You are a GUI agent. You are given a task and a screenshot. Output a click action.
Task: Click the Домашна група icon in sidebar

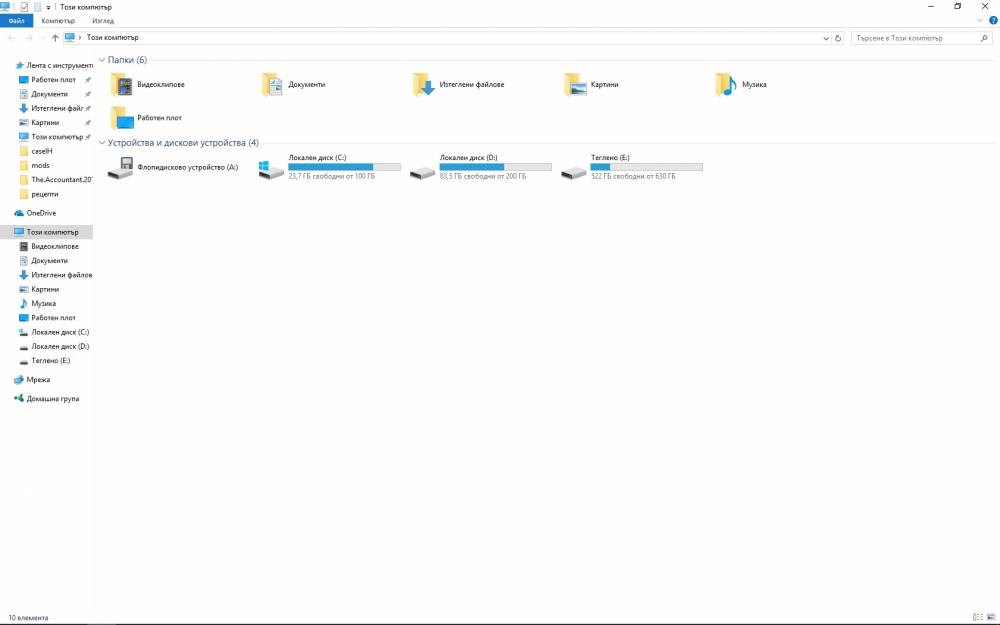coord(19,399)
